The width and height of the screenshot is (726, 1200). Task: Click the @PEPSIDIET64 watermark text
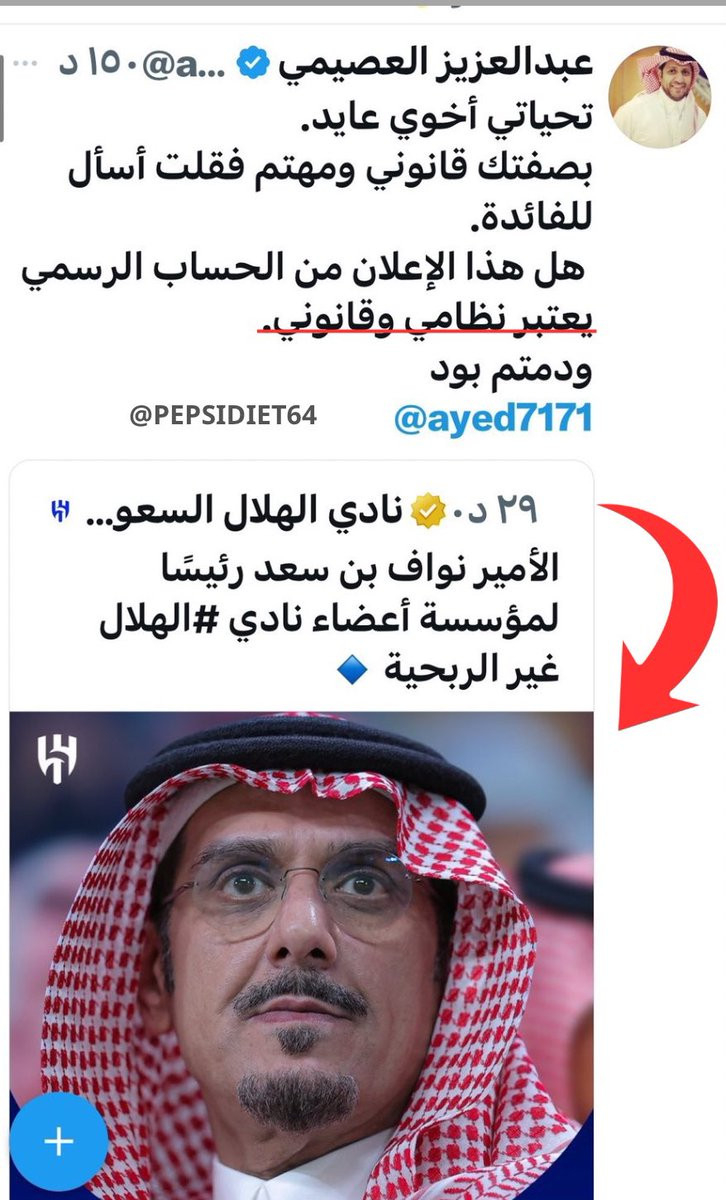[x=223, y=414]
